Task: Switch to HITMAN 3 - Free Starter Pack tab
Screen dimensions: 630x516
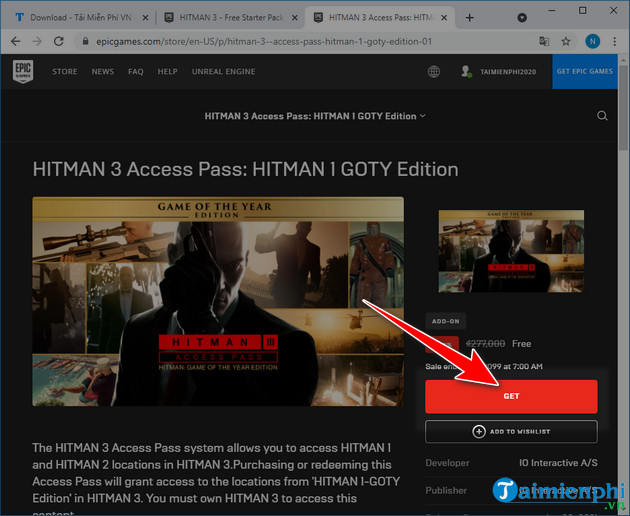Action: point(231,18)
